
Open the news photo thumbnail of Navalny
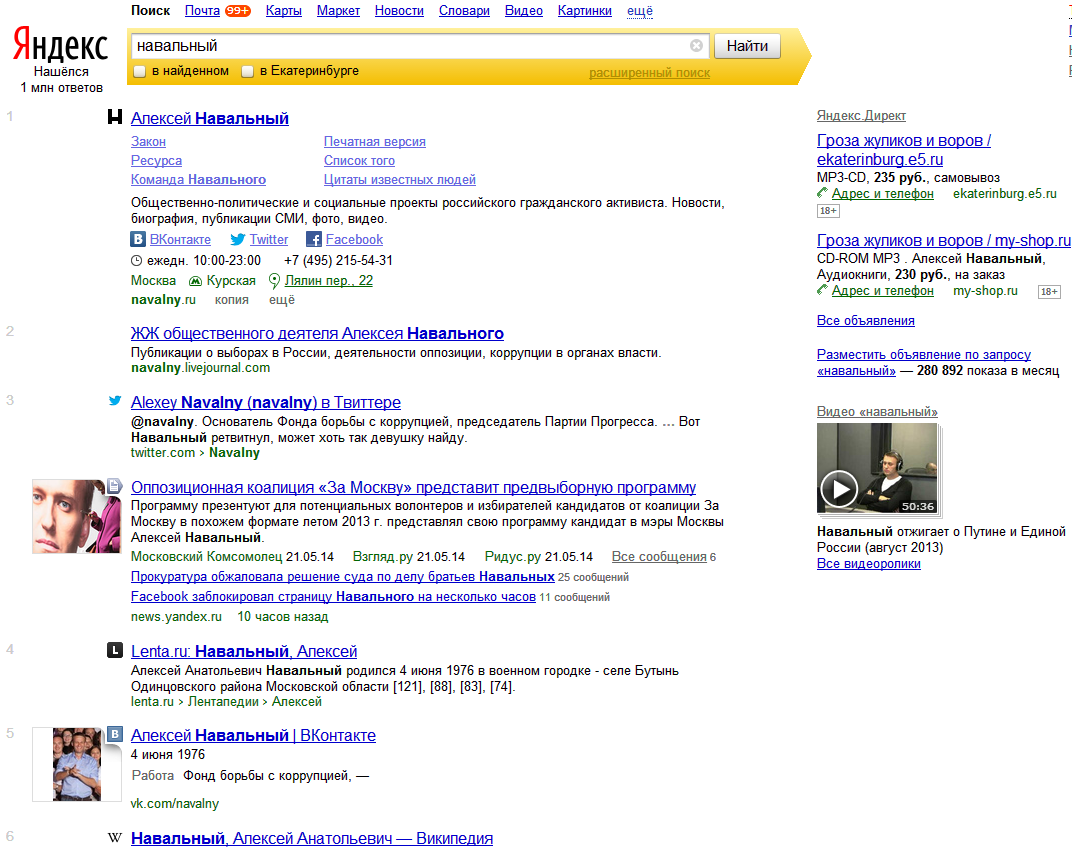click(76, 517)
